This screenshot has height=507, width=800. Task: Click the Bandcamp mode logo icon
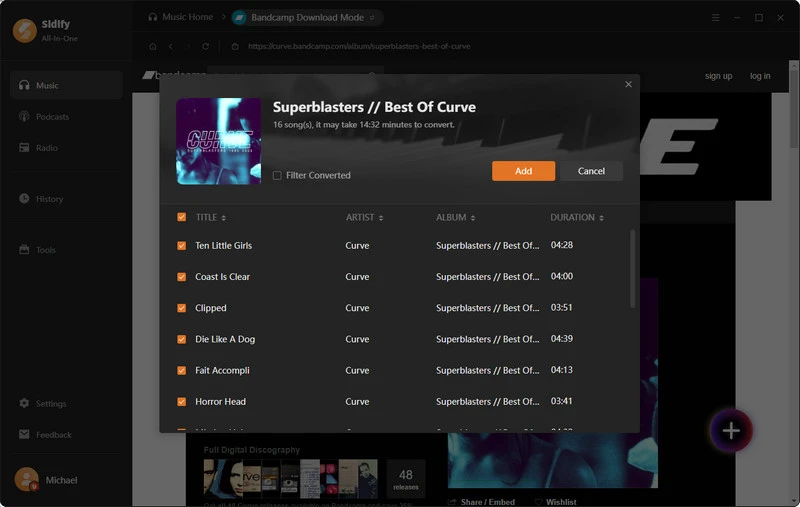[x=239, y=18]
